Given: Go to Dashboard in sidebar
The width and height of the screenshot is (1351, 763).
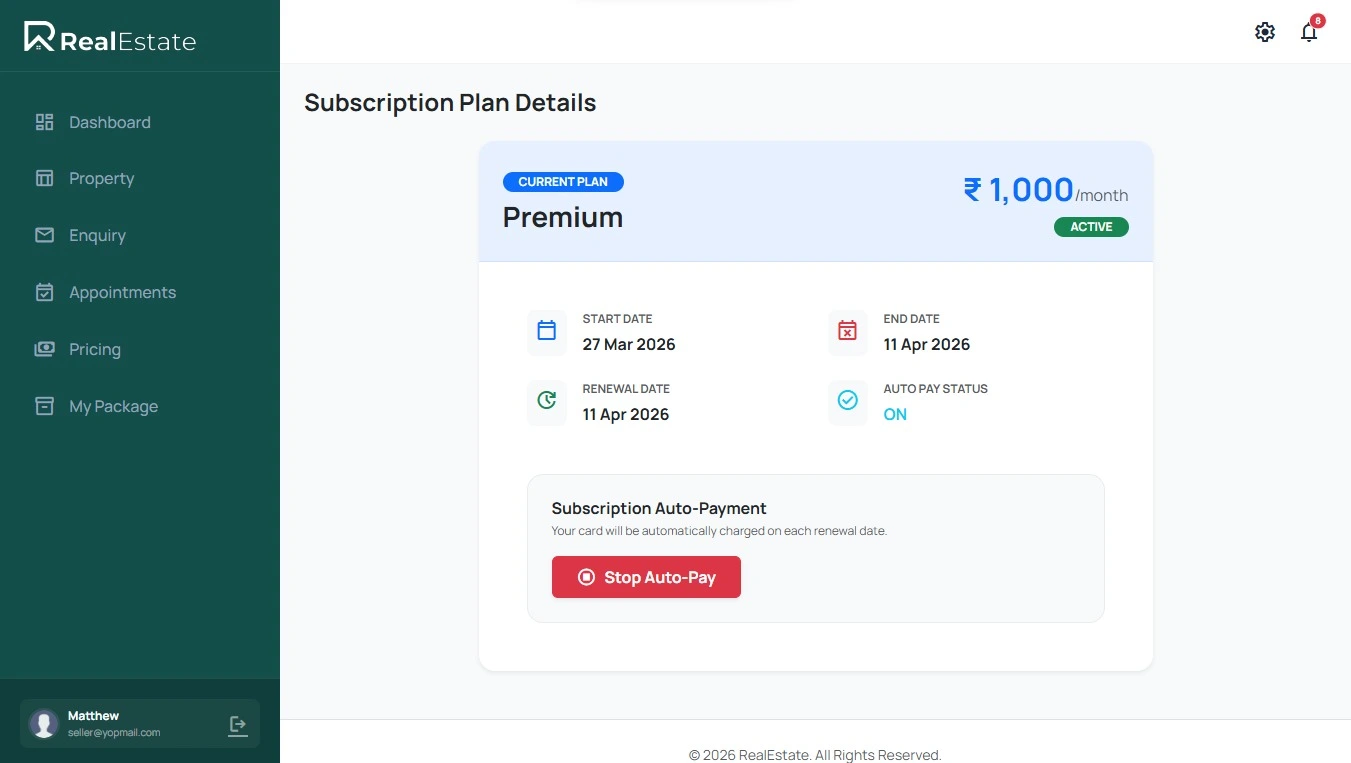Looking at the screenshot, I should [x=109, y=122].
